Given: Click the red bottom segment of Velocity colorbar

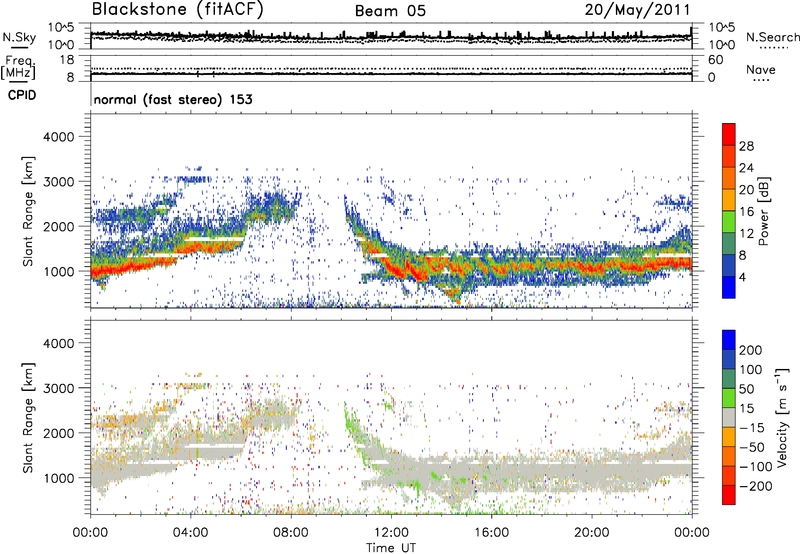Looking at the screenshot, I should [729, 495].
